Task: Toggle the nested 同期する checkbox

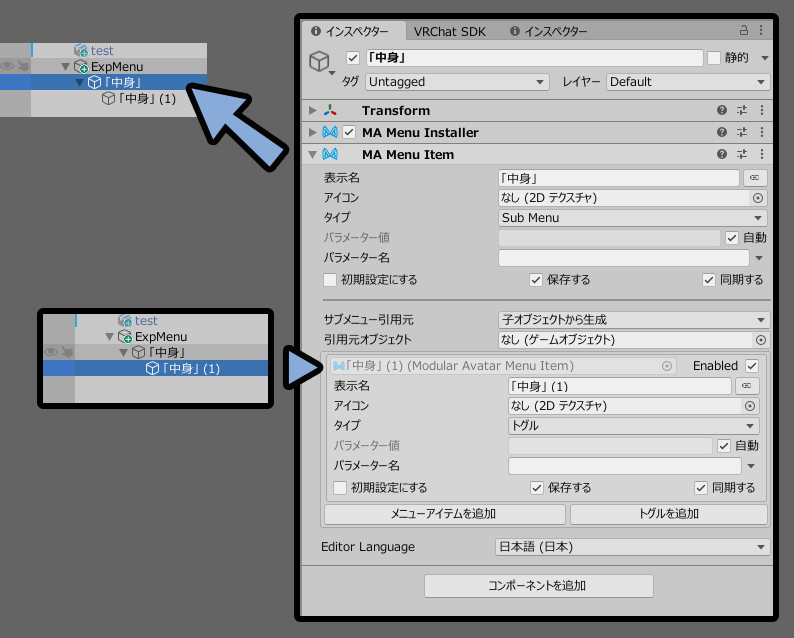Action: [x=701, y=488]
